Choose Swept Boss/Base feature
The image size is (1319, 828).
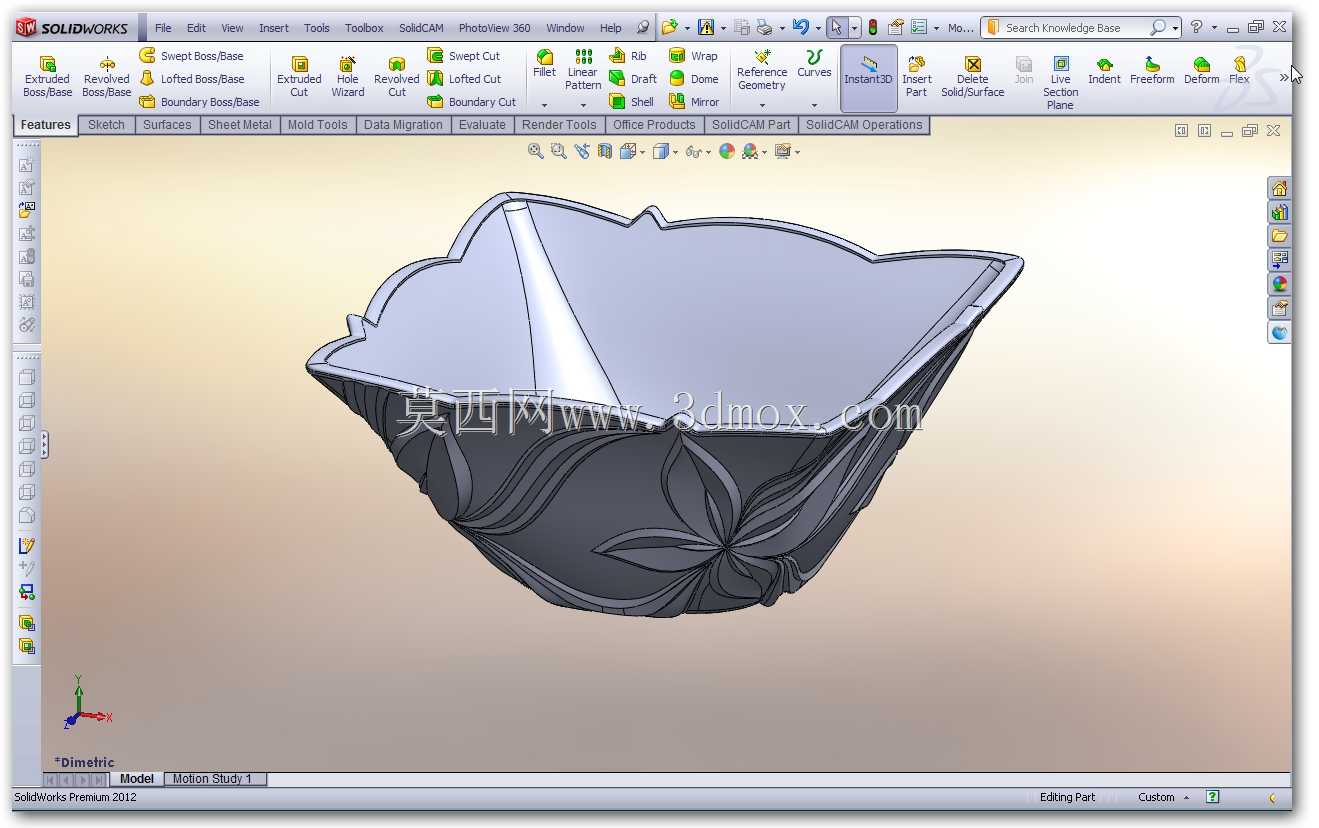(191, 56)
